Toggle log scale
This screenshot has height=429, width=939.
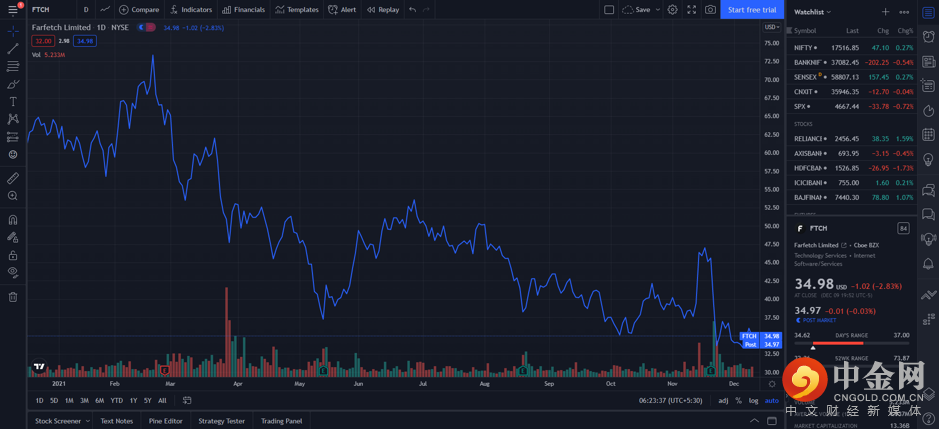click(753, 400)
